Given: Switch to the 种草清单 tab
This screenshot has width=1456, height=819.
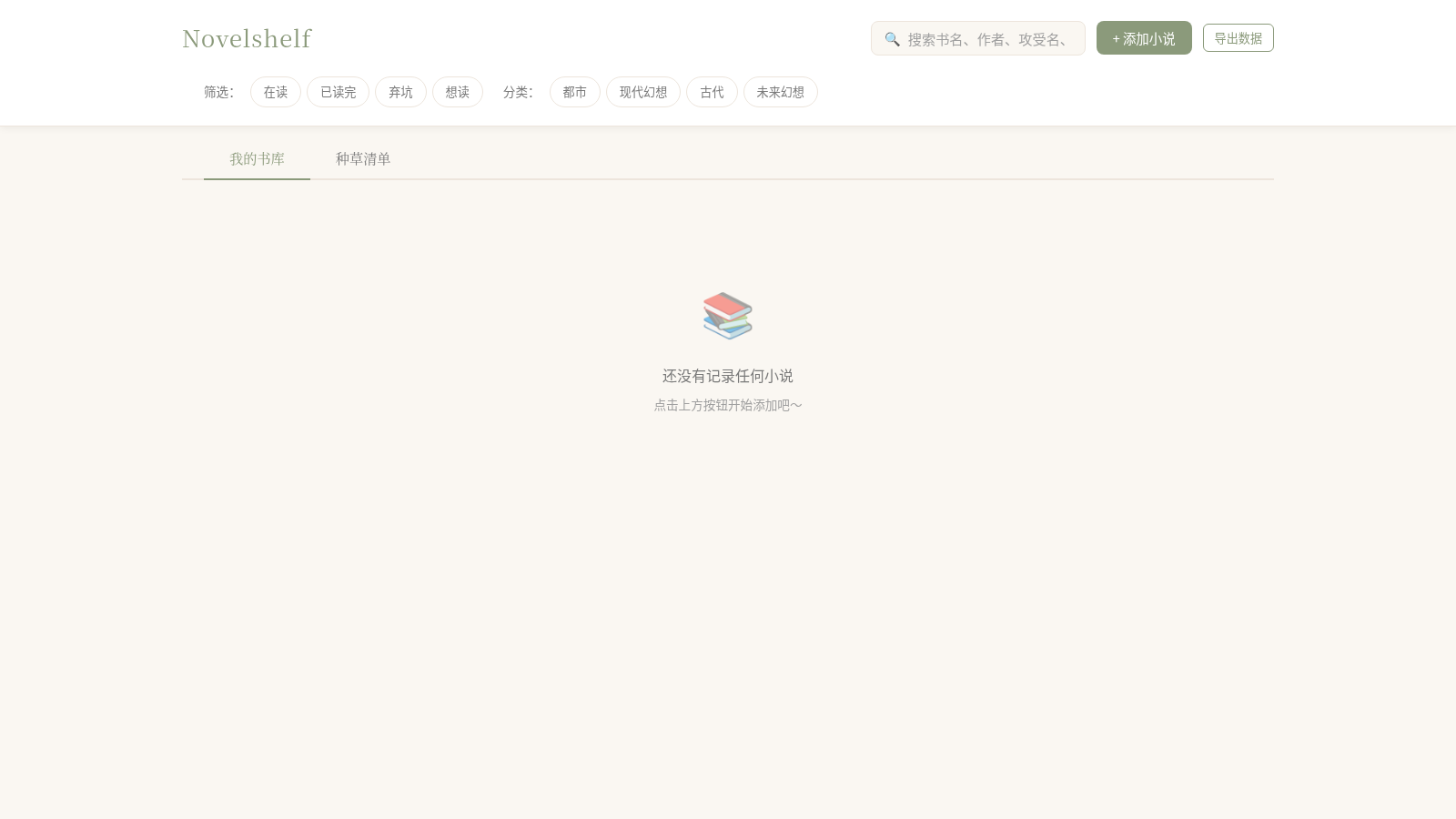Looking at the screenshot, I should click(x=363, y=159).
